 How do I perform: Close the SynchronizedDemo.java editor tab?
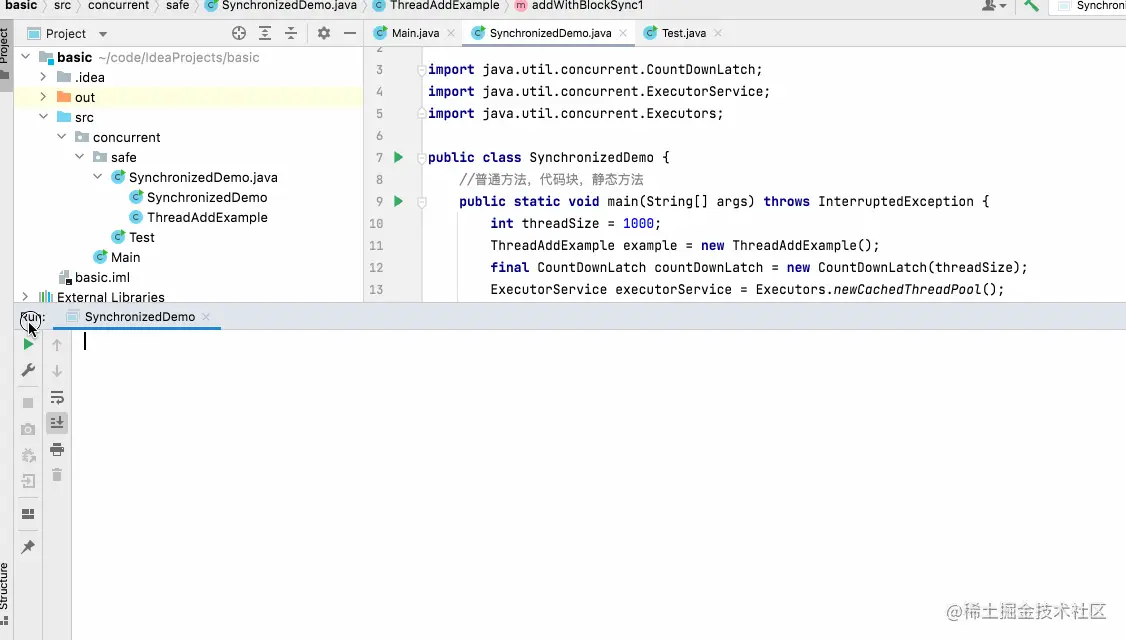coord(623,33)
